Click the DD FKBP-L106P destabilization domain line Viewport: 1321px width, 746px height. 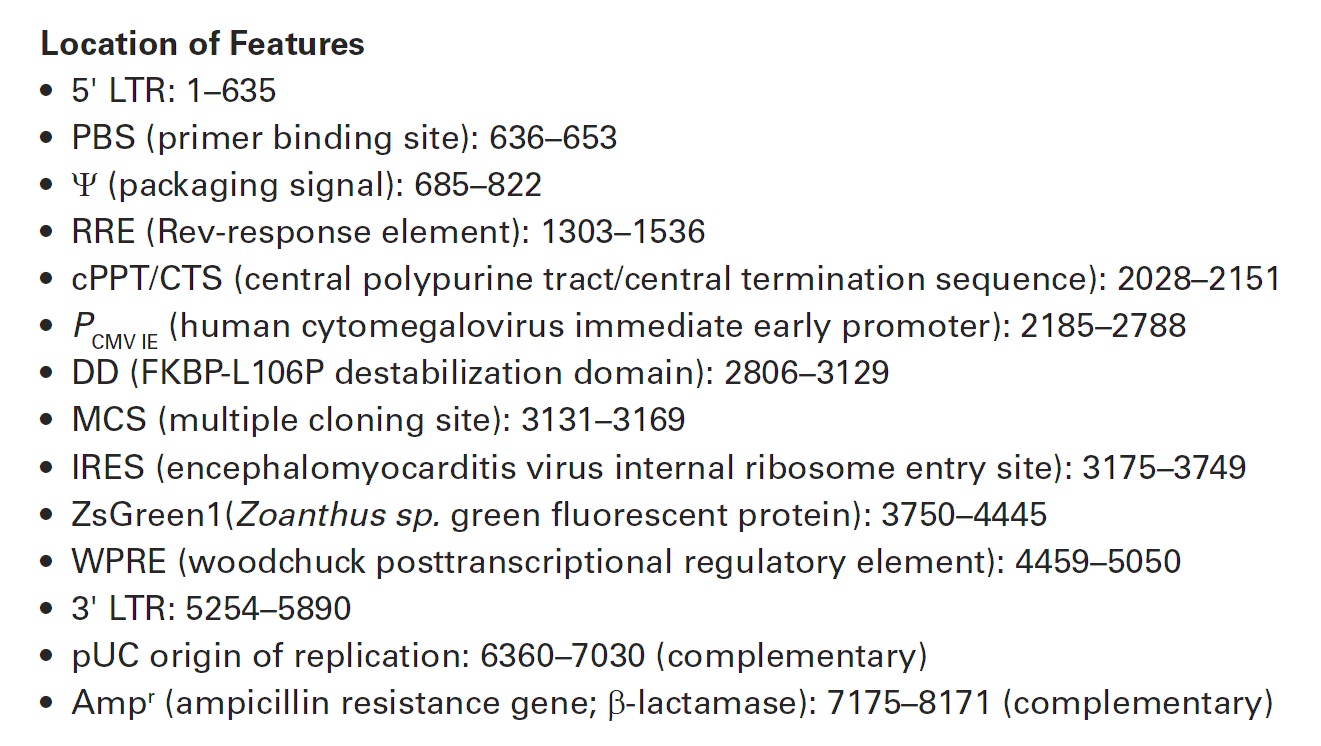(480, 373)
